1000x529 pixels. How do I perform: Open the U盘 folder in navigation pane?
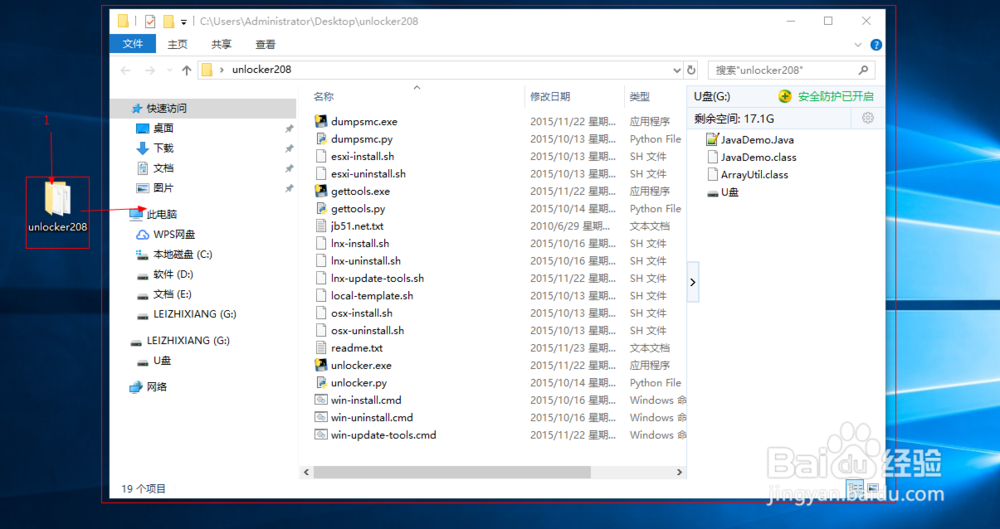coord(154,361)
